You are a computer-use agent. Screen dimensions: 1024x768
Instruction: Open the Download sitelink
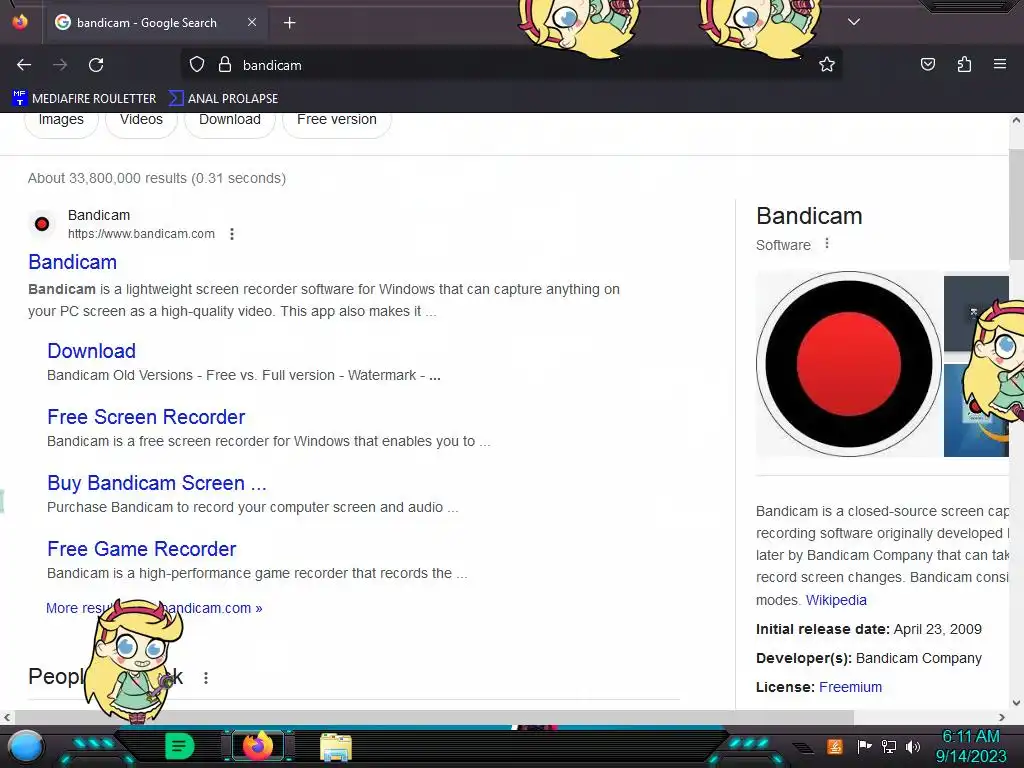tap(91, 351)
